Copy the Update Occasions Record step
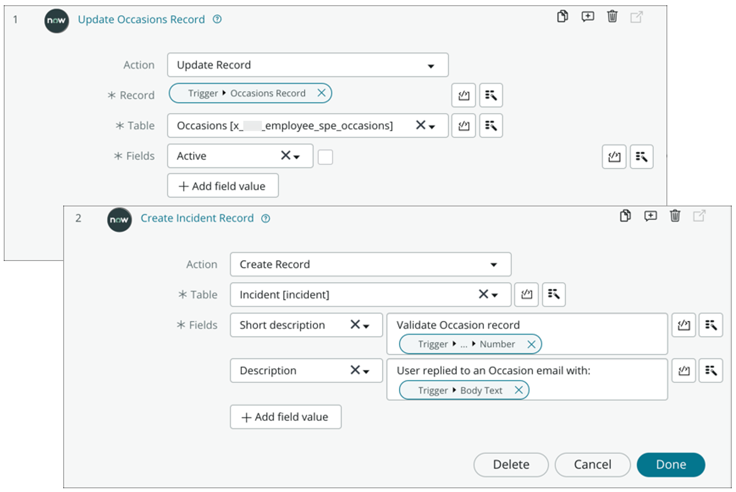This screenshot has height=492, width=736. [564, 17]
